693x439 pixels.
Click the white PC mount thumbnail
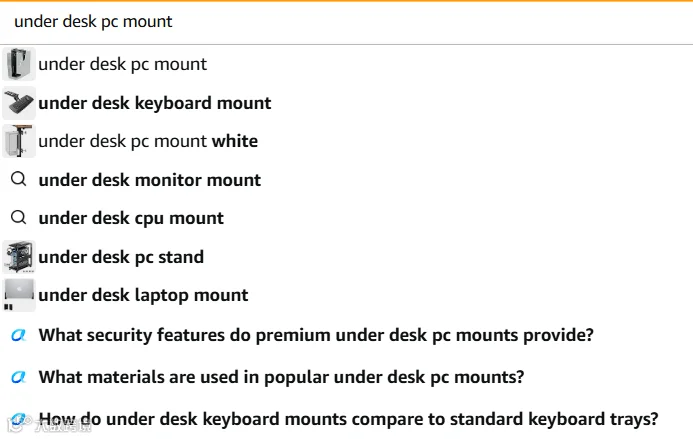tap(19, 141)
